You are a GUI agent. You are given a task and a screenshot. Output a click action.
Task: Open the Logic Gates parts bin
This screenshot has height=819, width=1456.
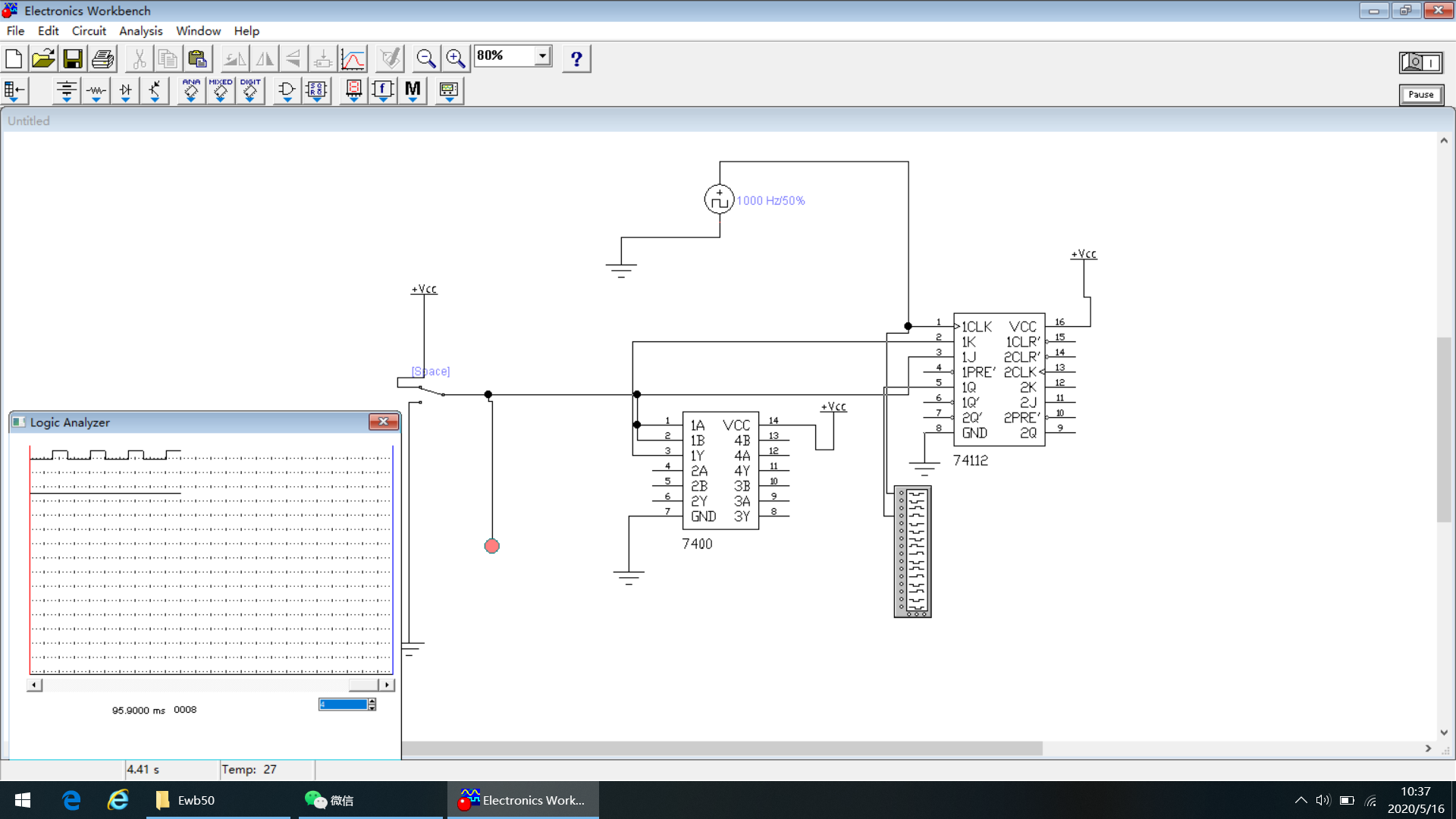(287, 90)
